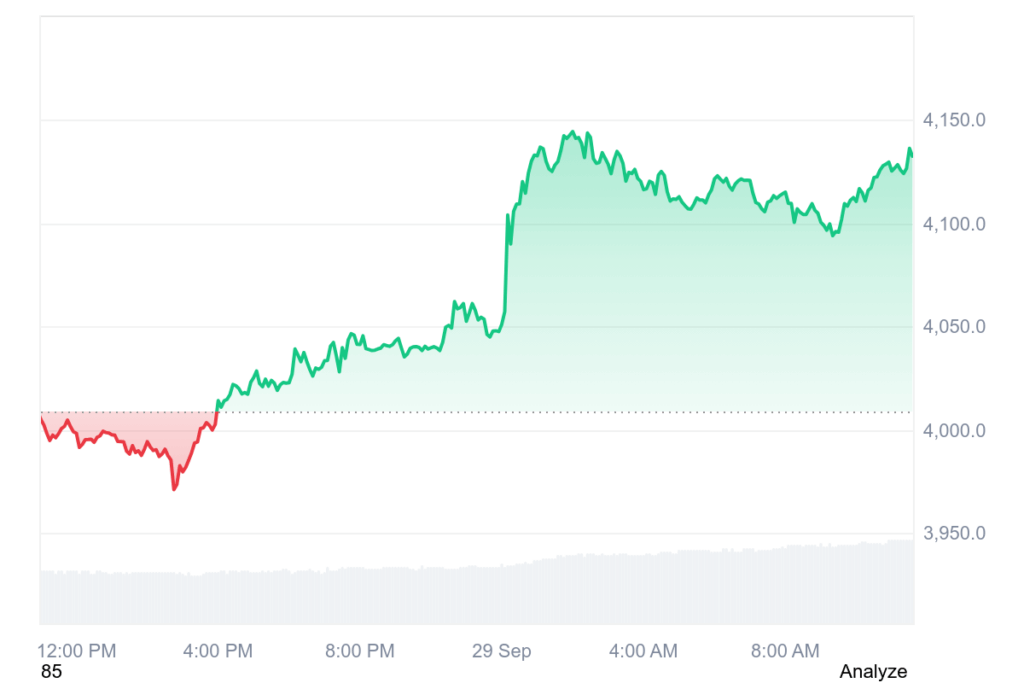Select the 4:00 AM time axis label
Screen dimensions: 1024x683
coord(642,651)
